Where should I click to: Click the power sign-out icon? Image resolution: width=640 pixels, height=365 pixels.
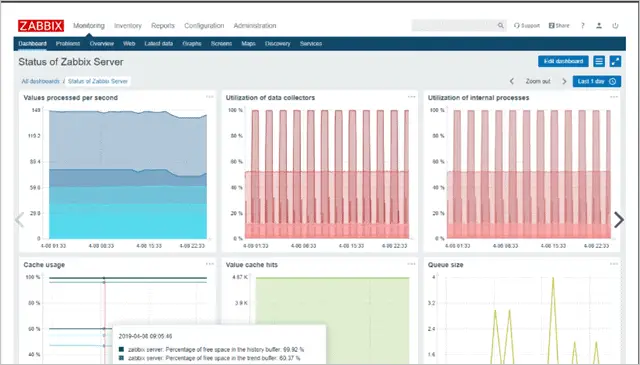pos(615,26)
